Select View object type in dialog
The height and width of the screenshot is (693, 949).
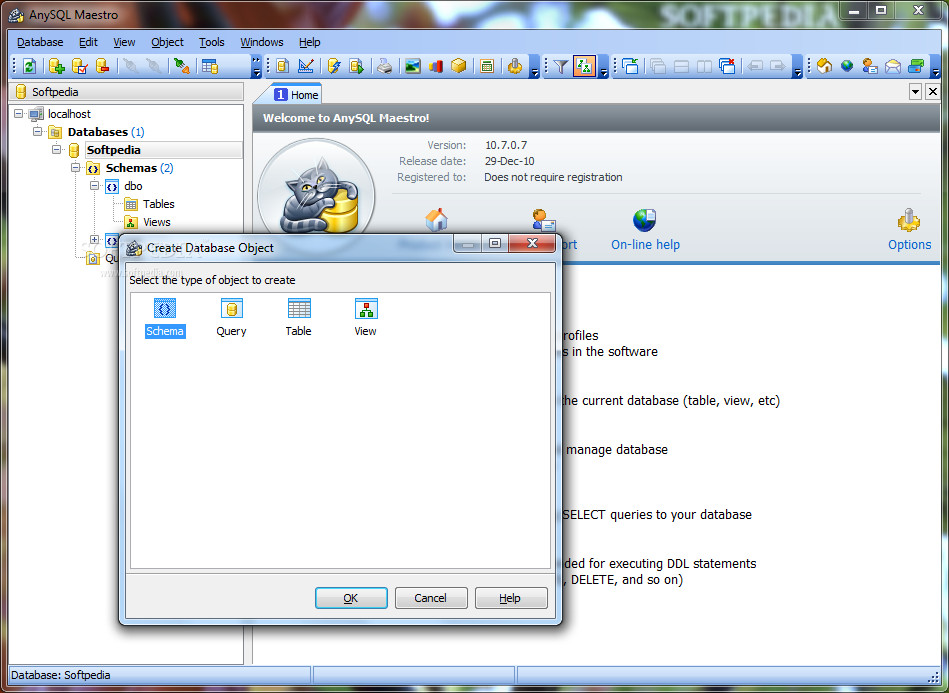coord(366,318)
